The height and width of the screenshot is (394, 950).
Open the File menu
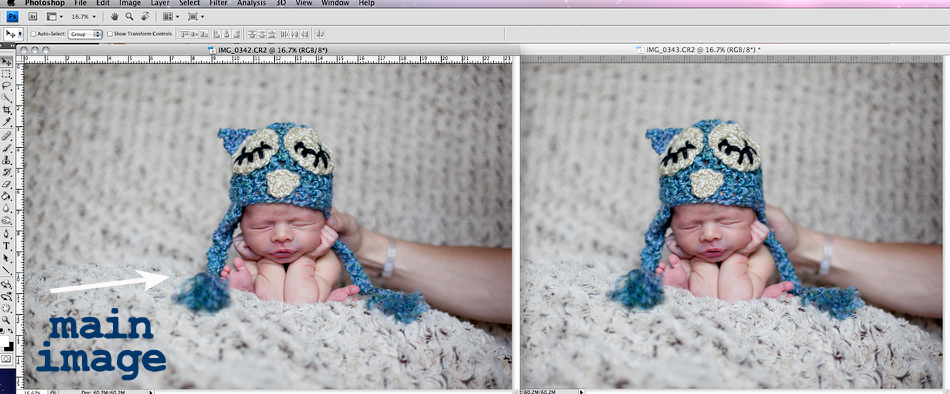tap(80, 3)
